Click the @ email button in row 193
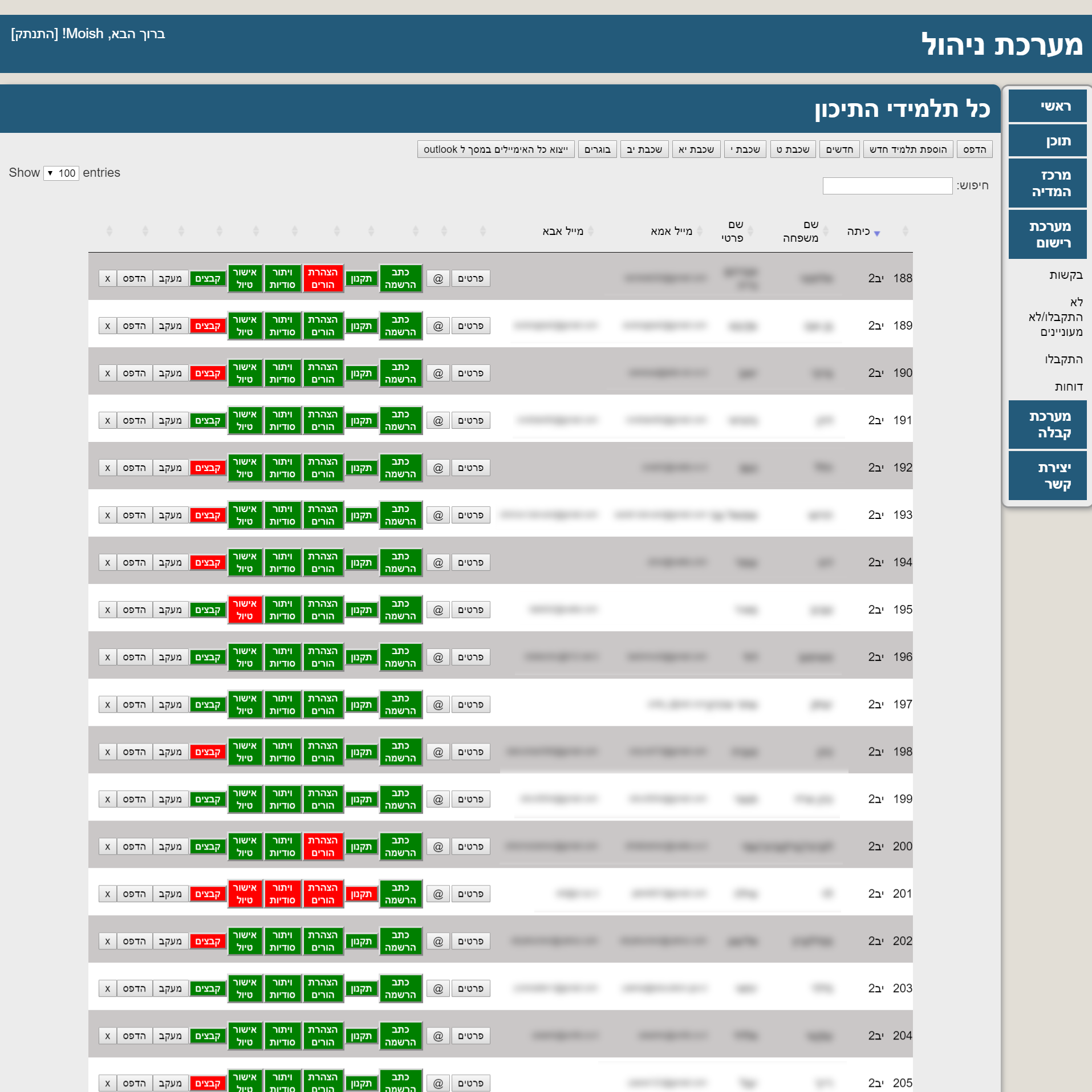The image size is (1092, 1092). click(438, 515)
